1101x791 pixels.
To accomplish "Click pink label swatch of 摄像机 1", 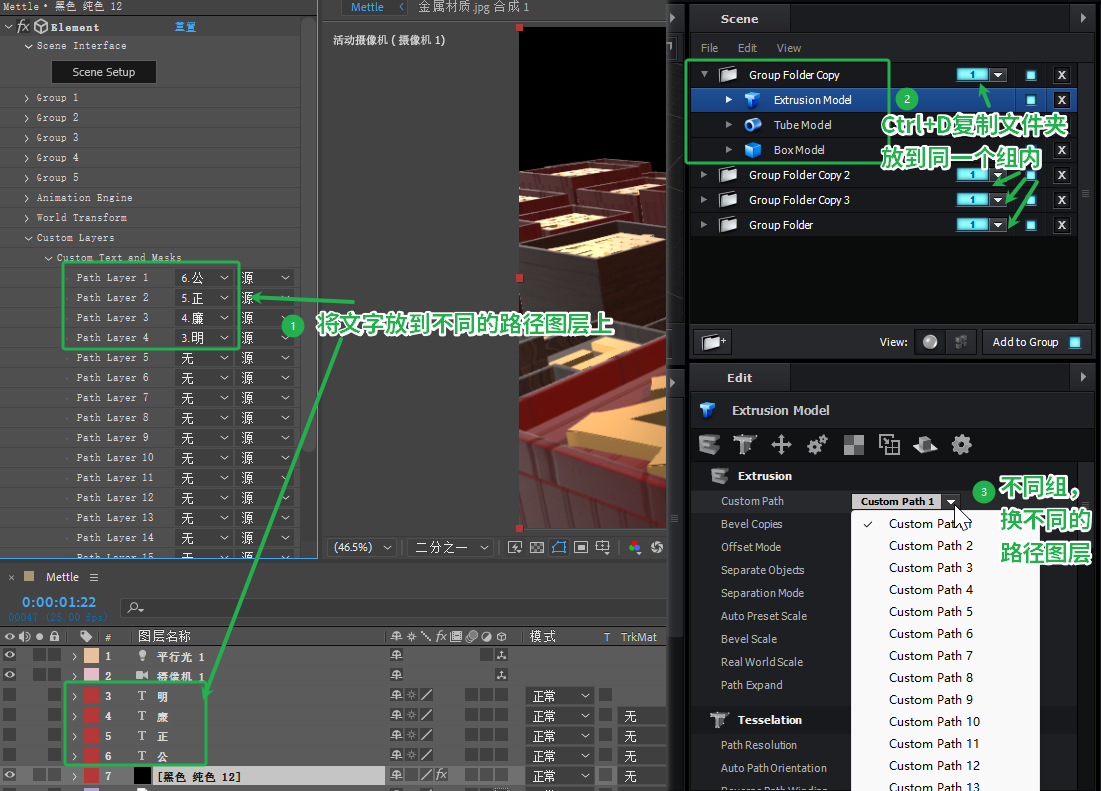I will (x=91, y=675).
